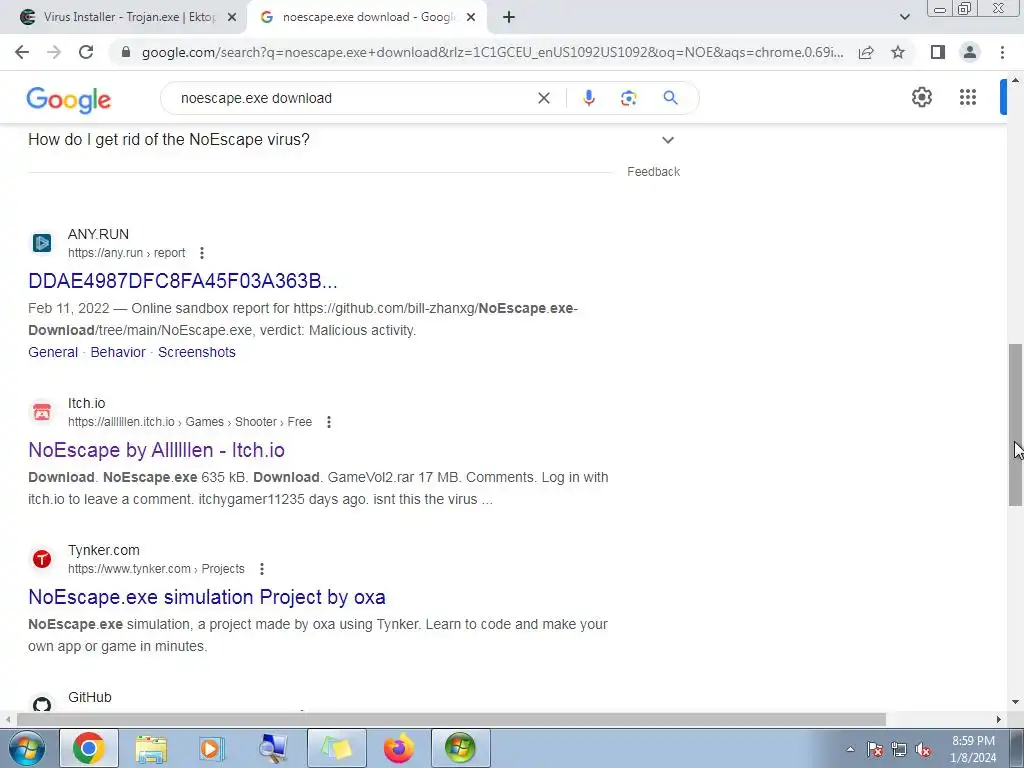Click the page vertical scrollbar thumb
This screenshot has height=768, width=1024.
(1015, 424)
